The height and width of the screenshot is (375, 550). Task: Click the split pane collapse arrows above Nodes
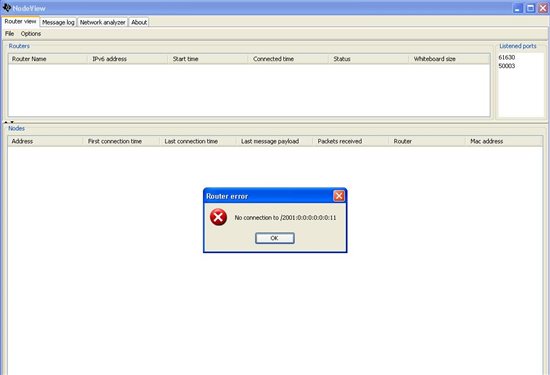point(9,122)
